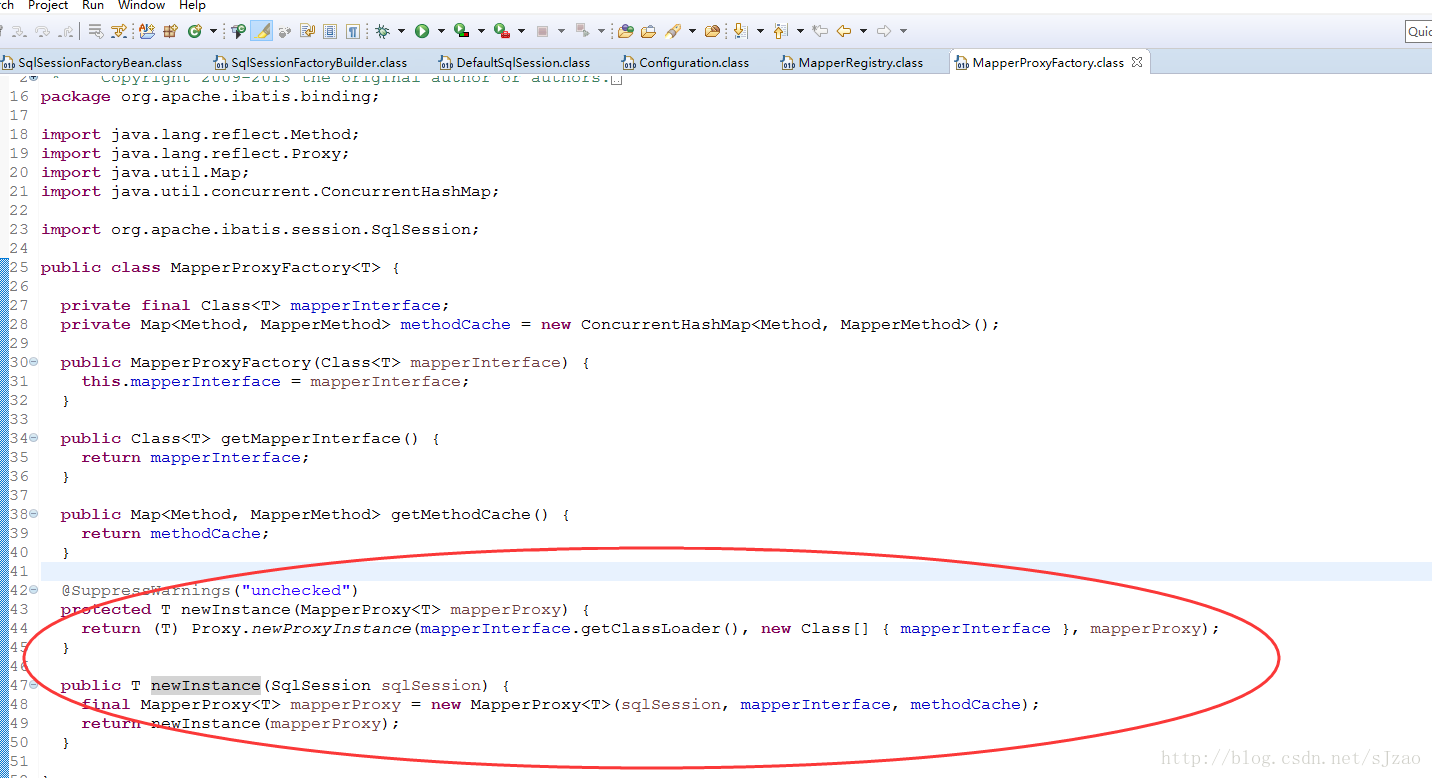This screenshot has width=1432, height=778.
Task: Click the SqlSession import line
Action: 260,230
